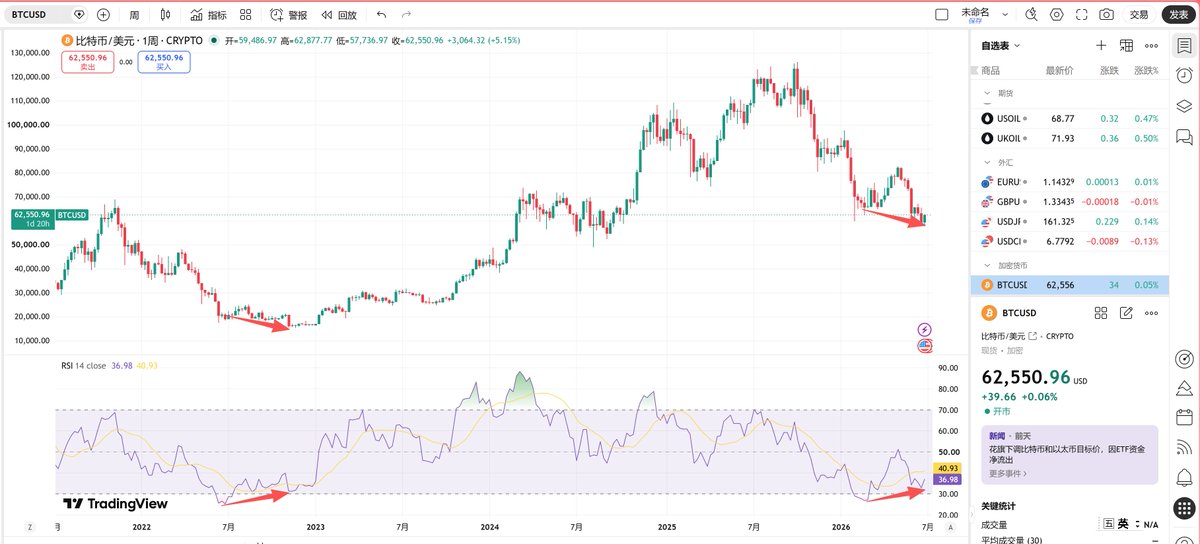Open the 未命名 layout name menu
1200x544 pixels.
pyautogui.click(x=975, y=14)
